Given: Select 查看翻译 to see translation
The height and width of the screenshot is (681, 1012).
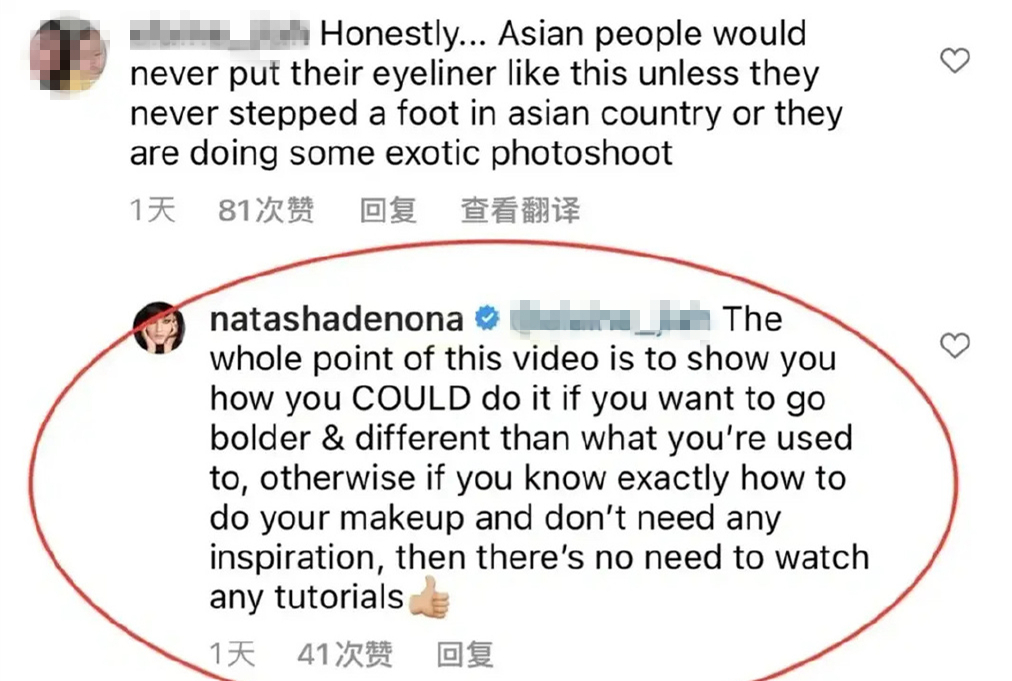Looking at the screenshot, I should (520, 210).
